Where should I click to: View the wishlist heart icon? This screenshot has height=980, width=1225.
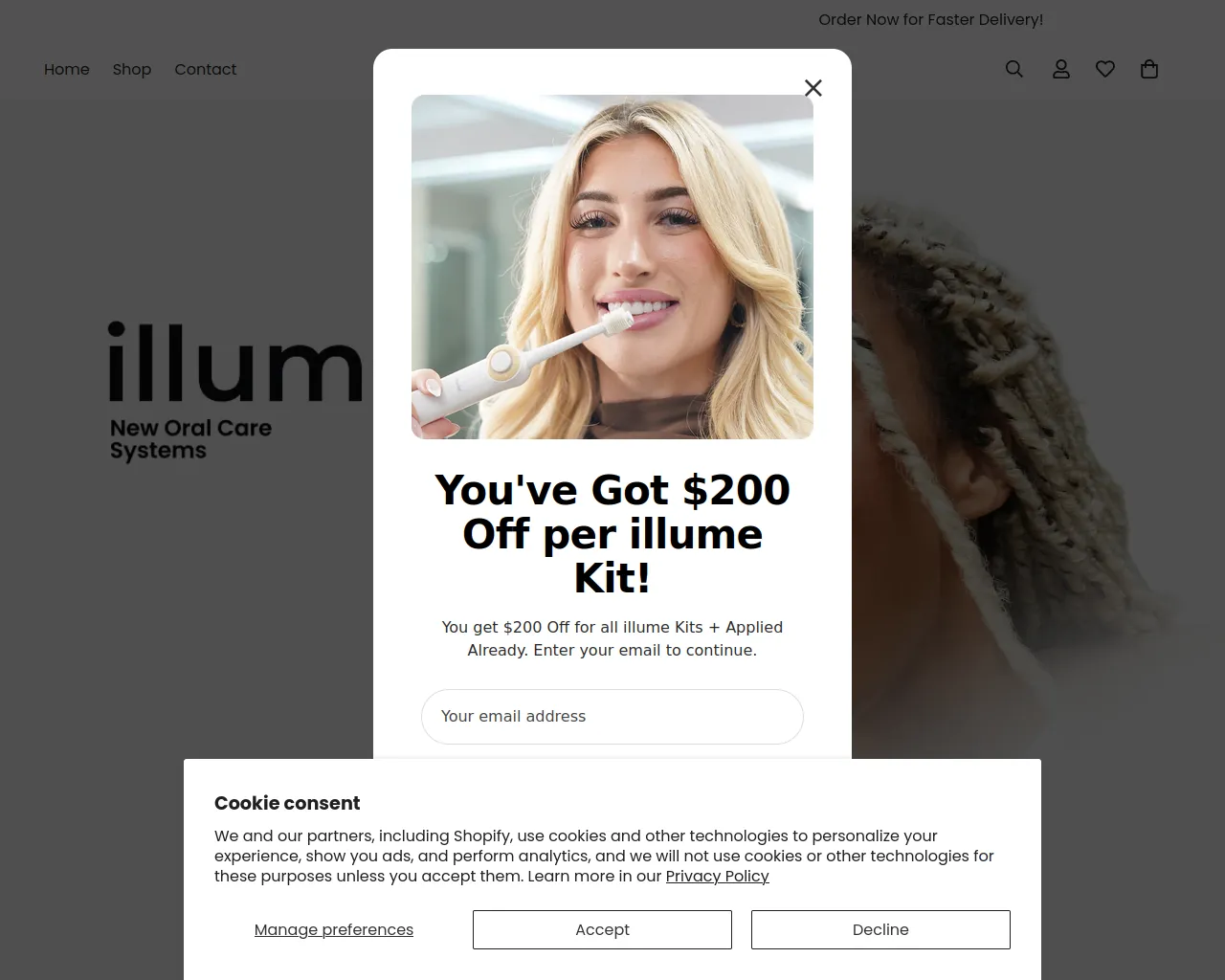[x=1105, y=69]
